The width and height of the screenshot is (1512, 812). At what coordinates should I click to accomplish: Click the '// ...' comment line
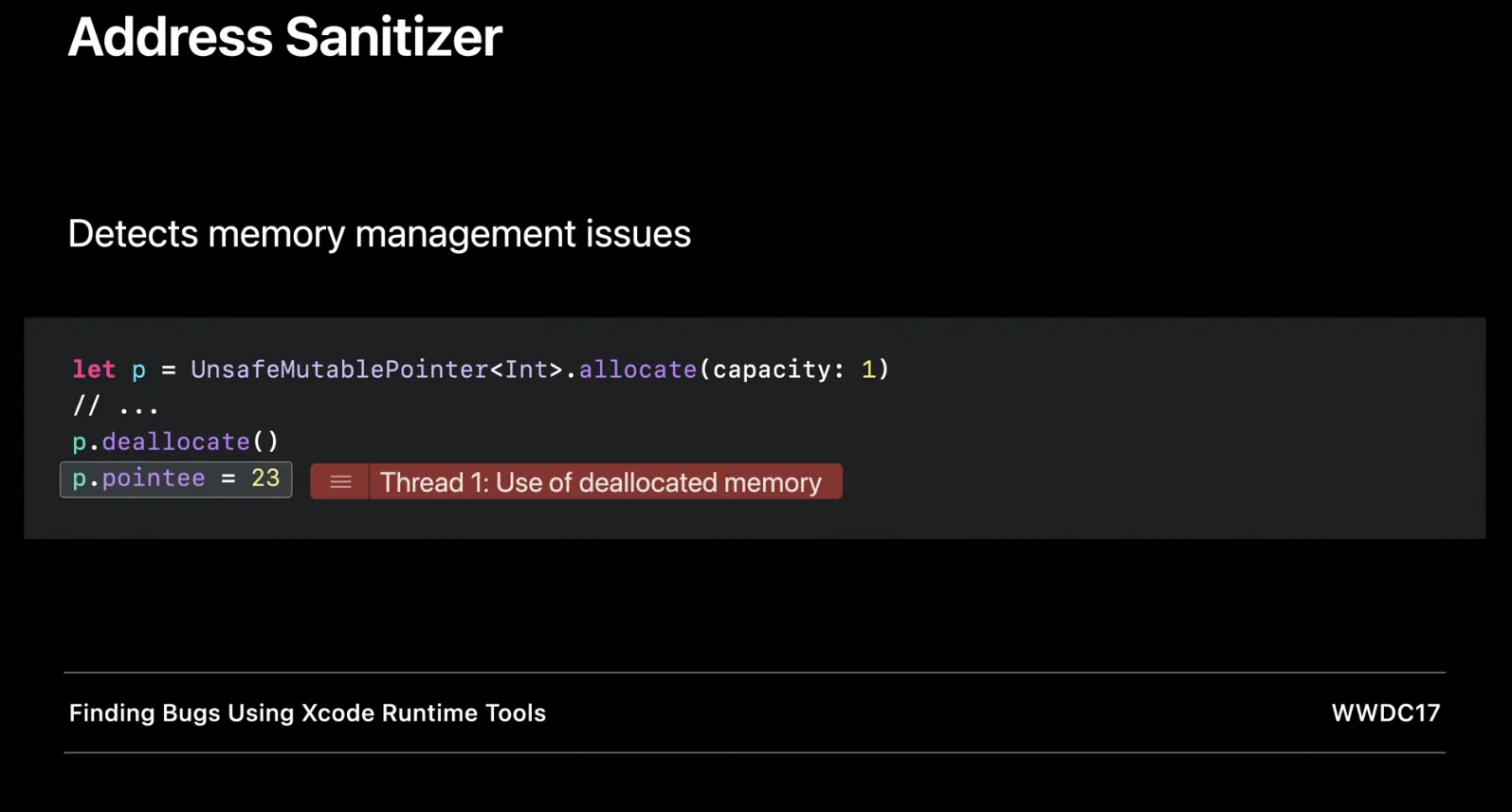click(x=116, y=406)
